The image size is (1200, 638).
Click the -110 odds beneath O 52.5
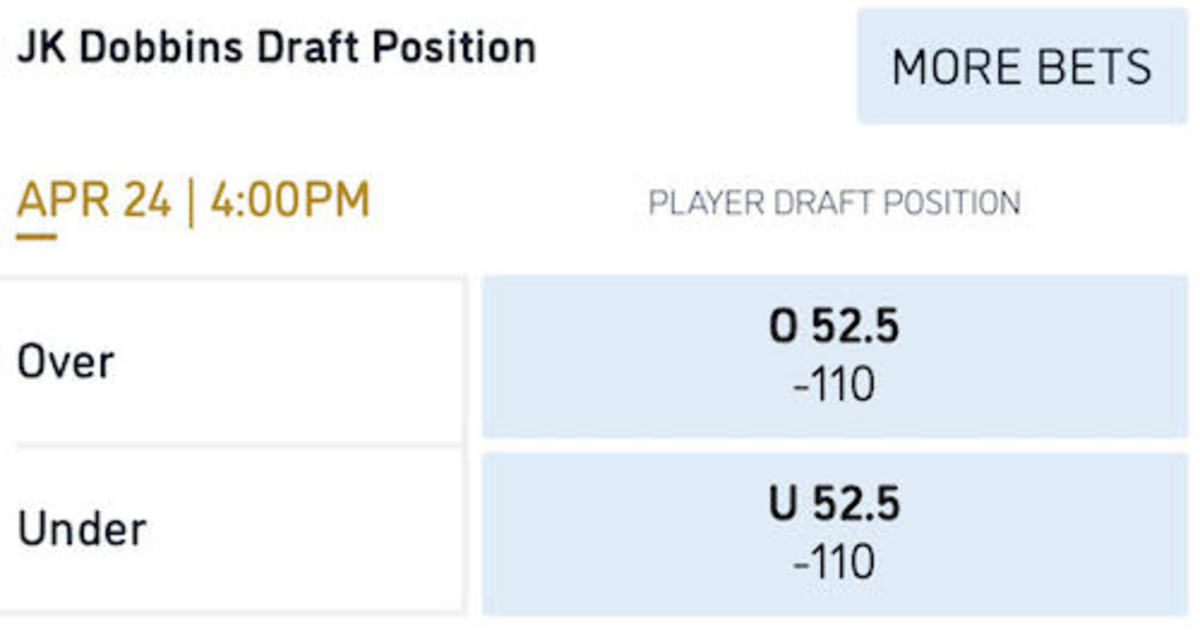(x=834, y=385)
